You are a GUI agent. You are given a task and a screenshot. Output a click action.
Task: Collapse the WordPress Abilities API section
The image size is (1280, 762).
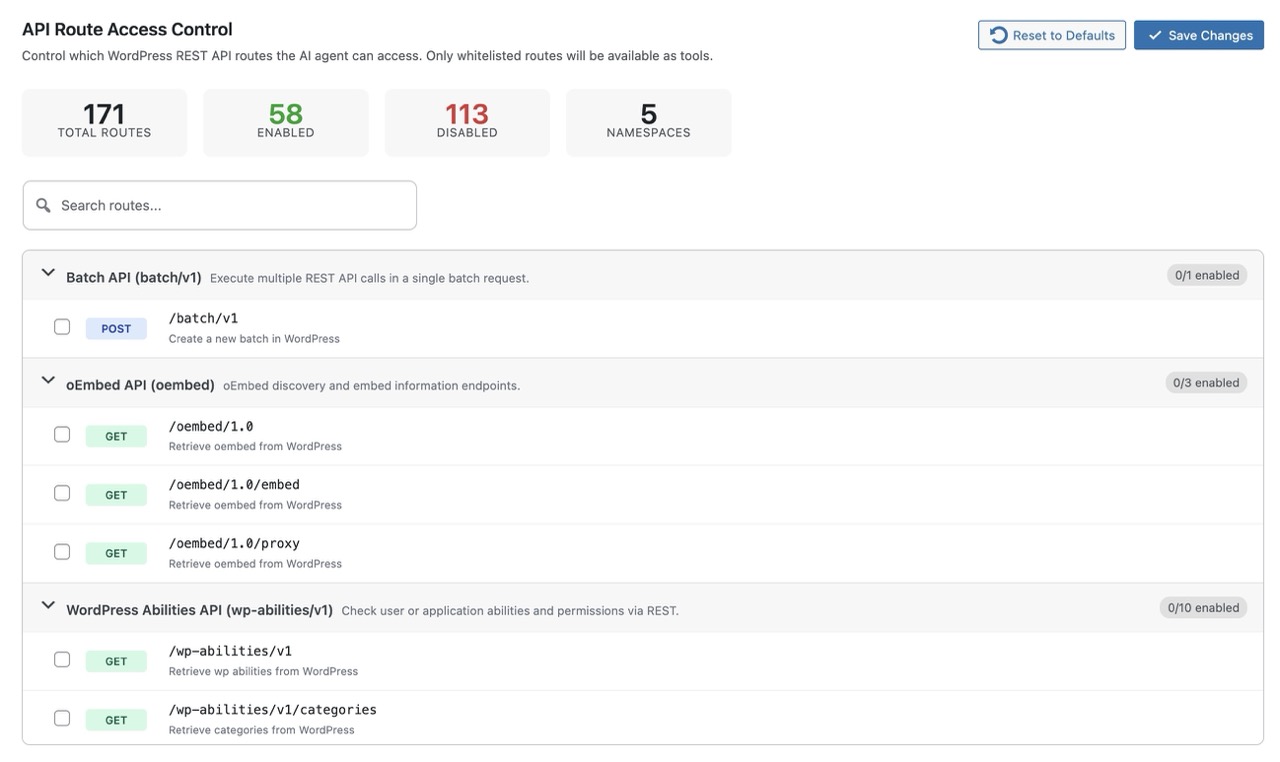[48, 606]
